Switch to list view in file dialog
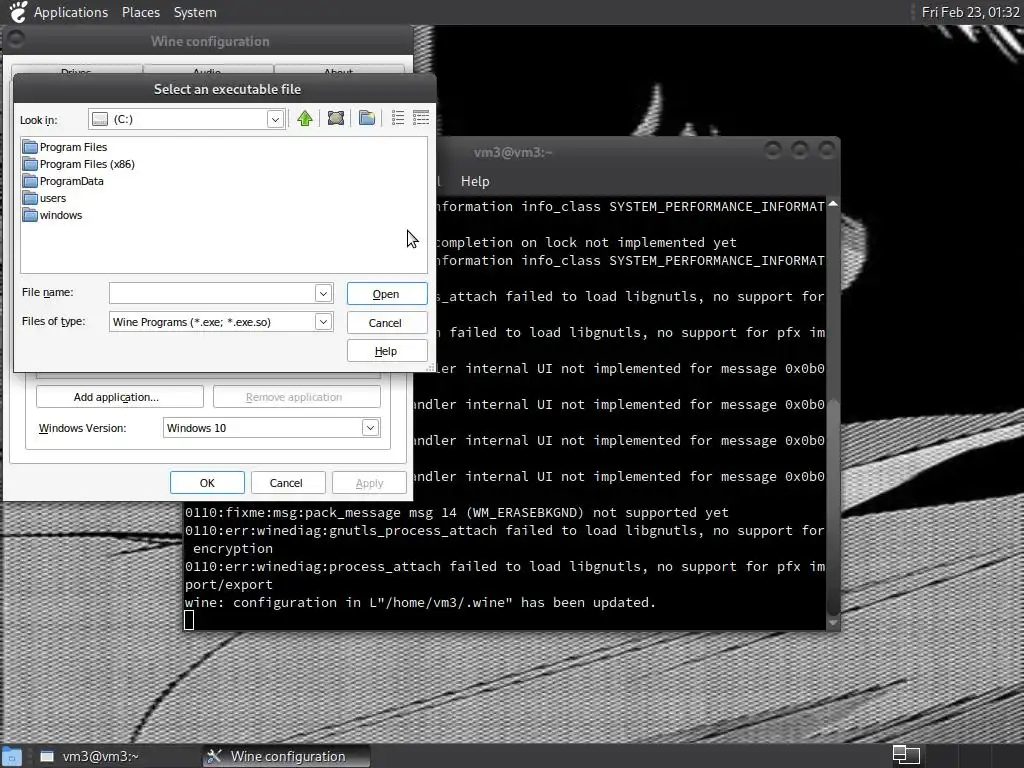Image resolution: width=1024 pixels, height=768 pixels. pyautogui.click(x=398, y=118)
